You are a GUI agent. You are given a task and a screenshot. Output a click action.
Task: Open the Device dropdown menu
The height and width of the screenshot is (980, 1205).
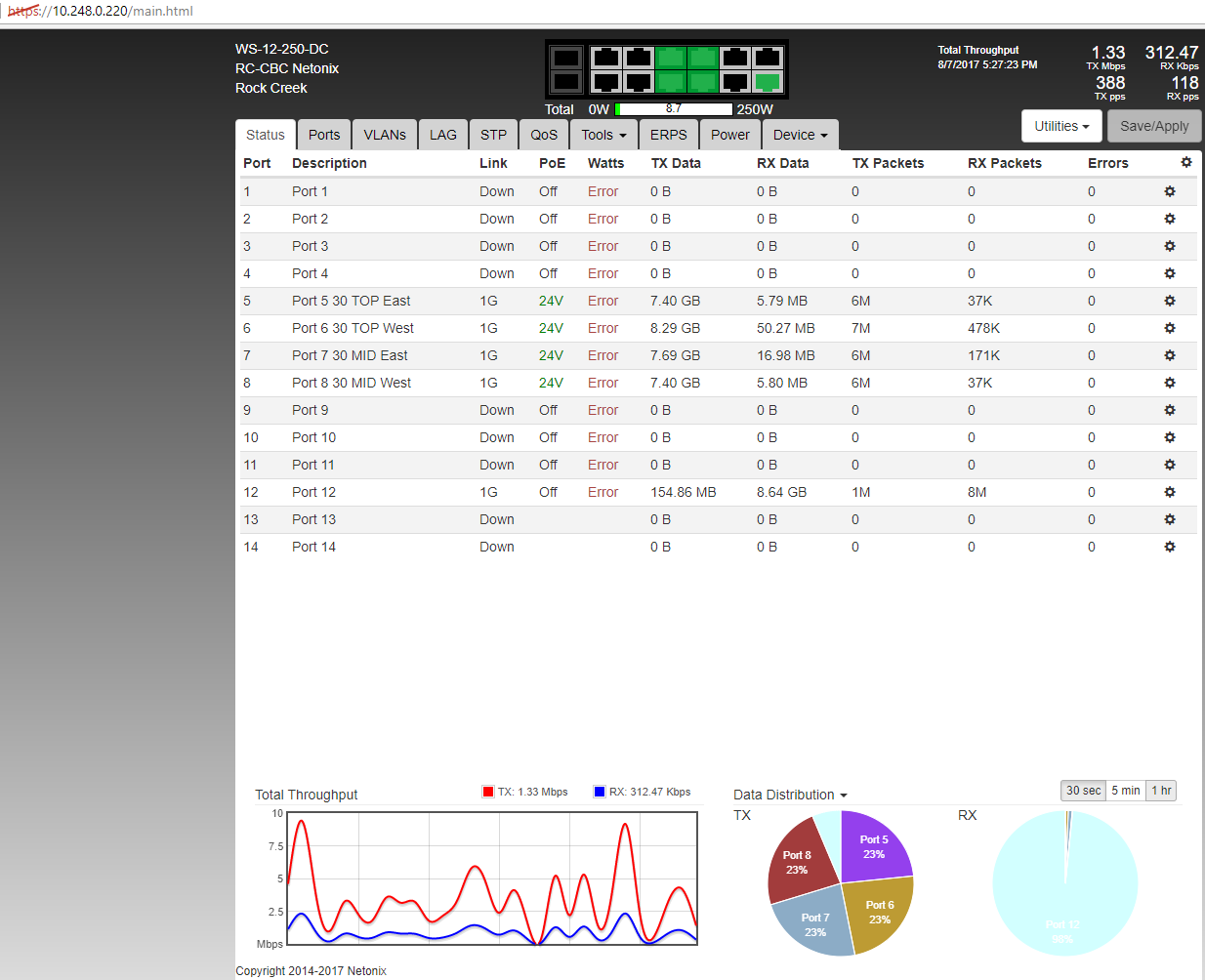800,135
